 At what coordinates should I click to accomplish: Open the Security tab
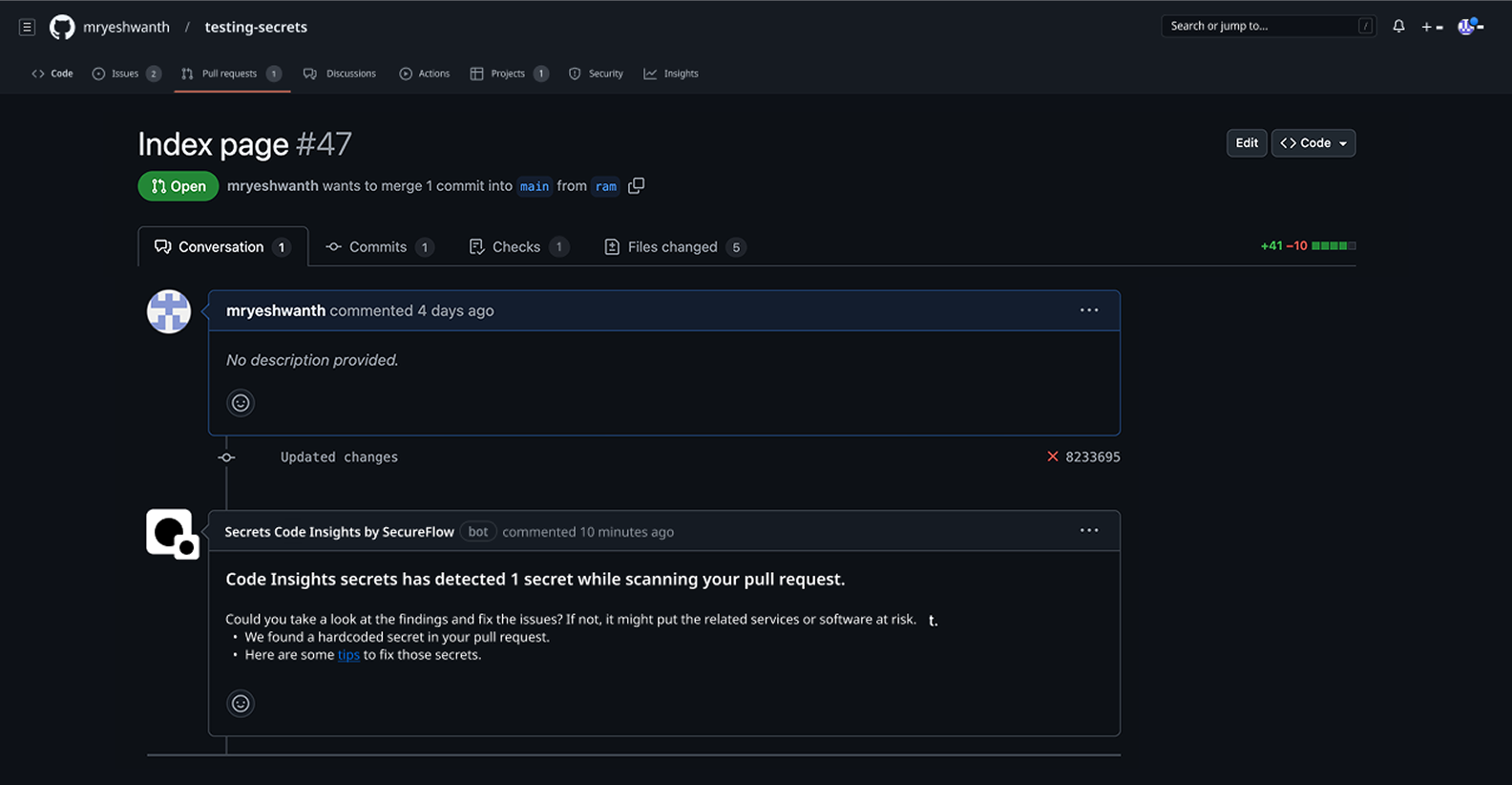click(596, 74)
